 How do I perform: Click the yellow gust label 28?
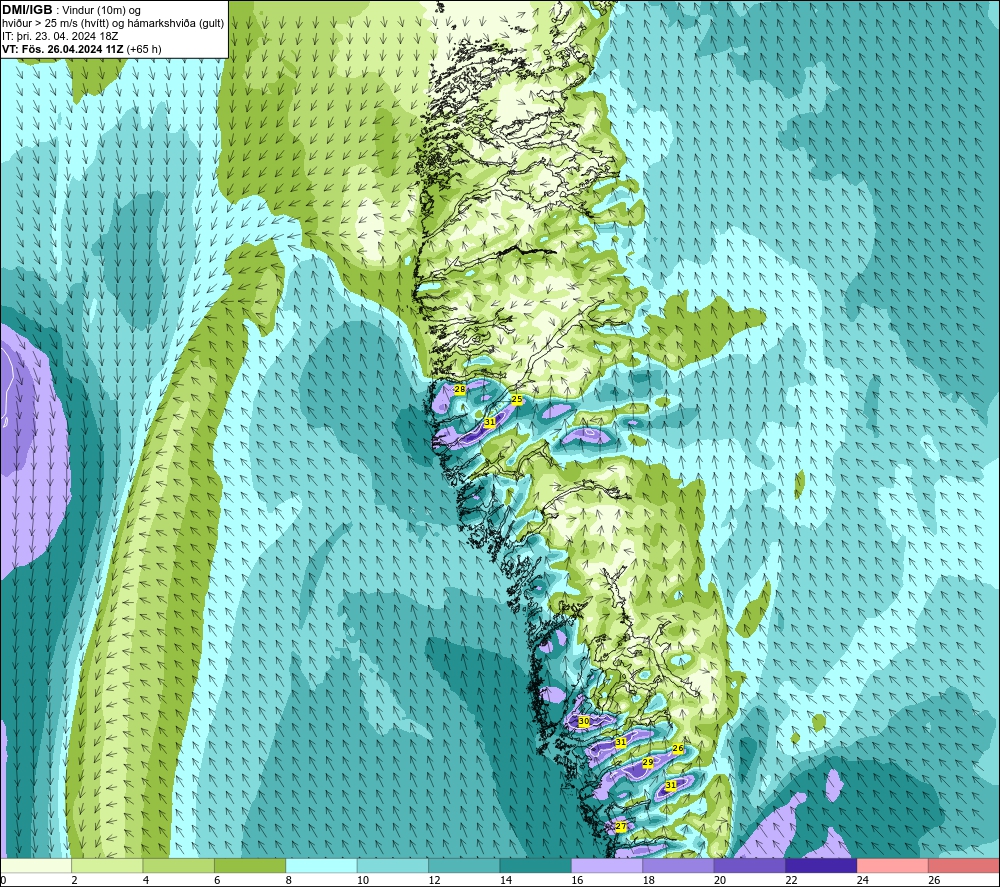coord(459,389)
